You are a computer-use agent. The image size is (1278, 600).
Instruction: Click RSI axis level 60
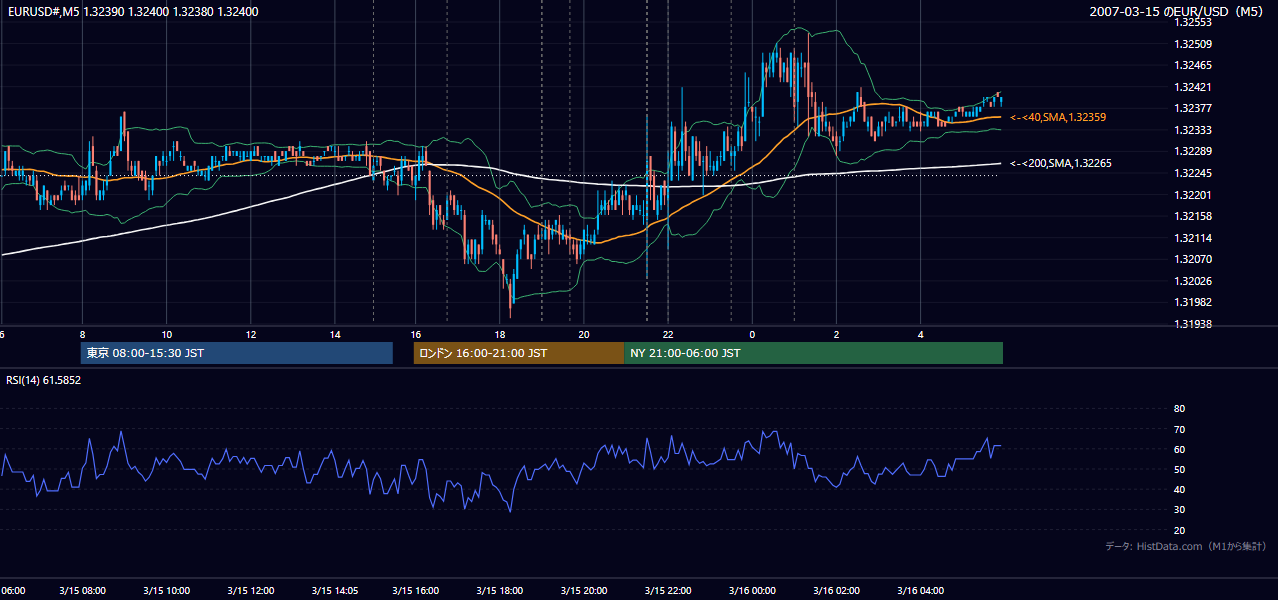click(1179, 449)
